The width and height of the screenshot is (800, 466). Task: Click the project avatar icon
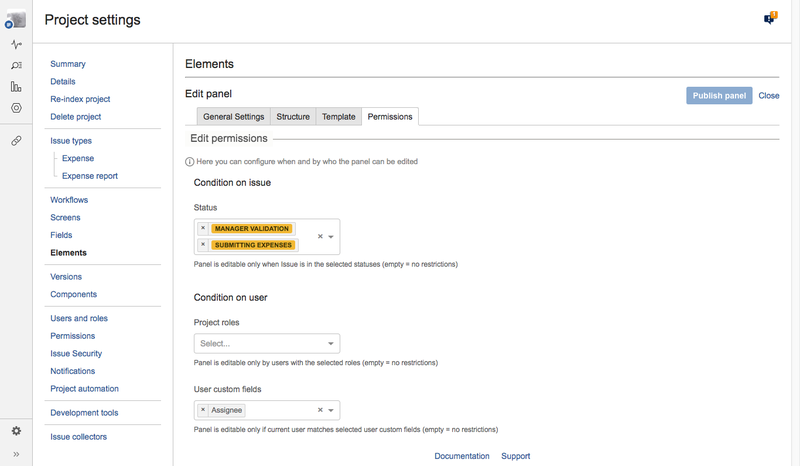[16, 18]
